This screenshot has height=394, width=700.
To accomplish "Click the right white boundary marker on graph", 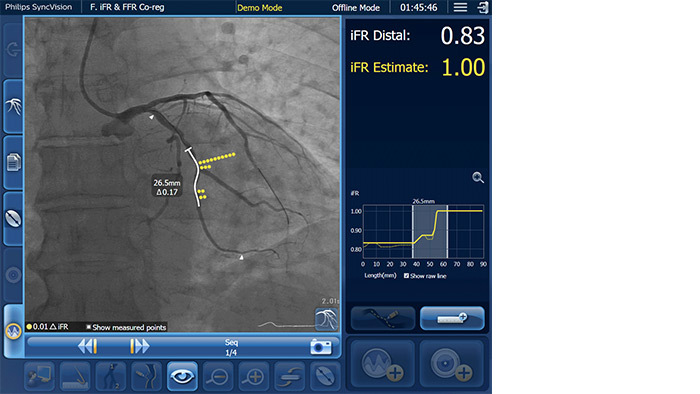I will [447, 232].
